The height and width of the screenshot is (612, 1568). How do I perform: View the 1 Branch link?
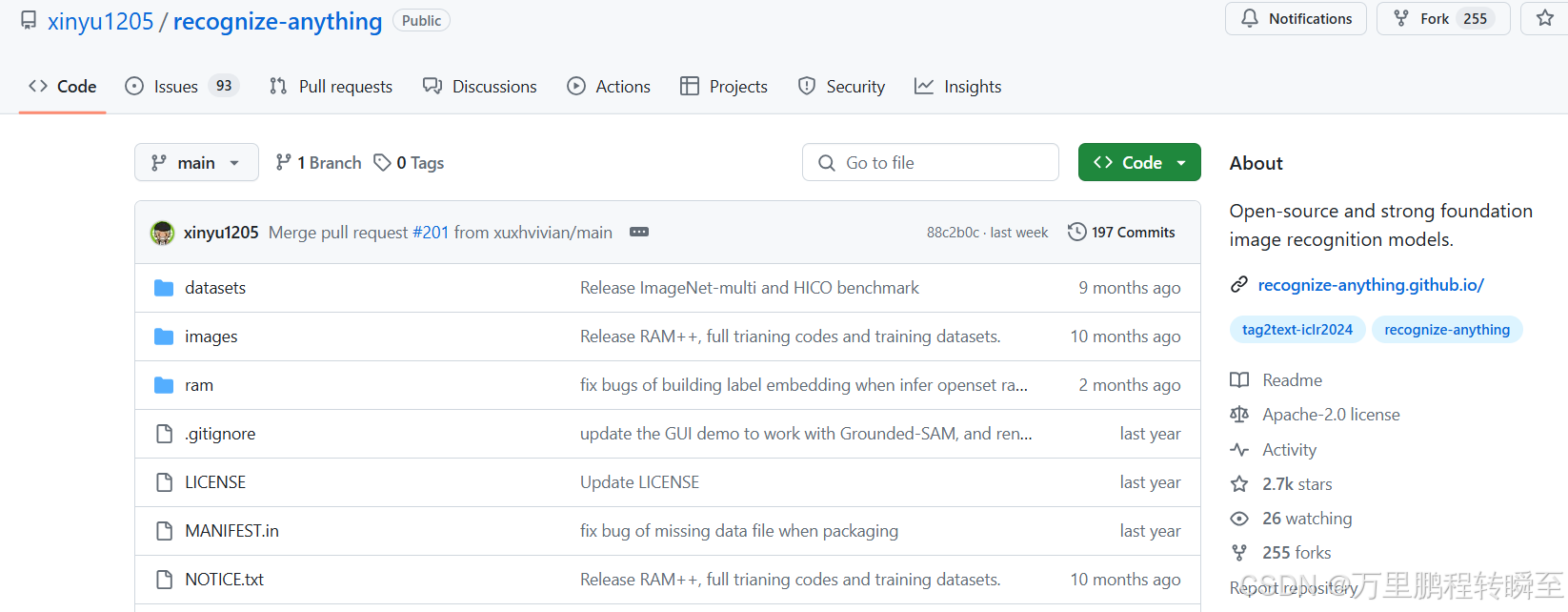click(x=318, y=163)
